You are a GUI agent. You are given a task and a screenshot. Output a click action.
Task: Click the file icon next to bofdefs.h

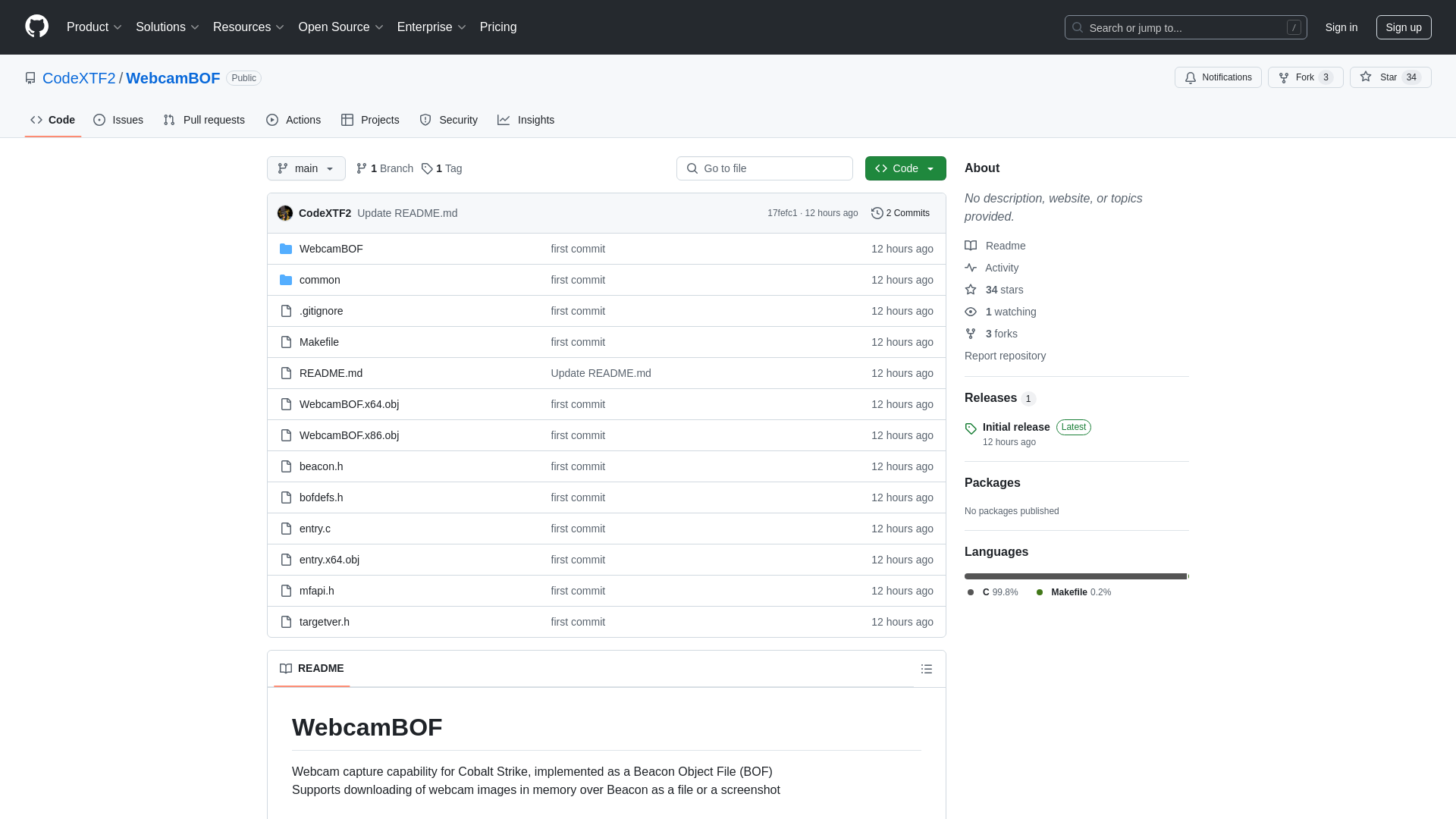(286, 497)
